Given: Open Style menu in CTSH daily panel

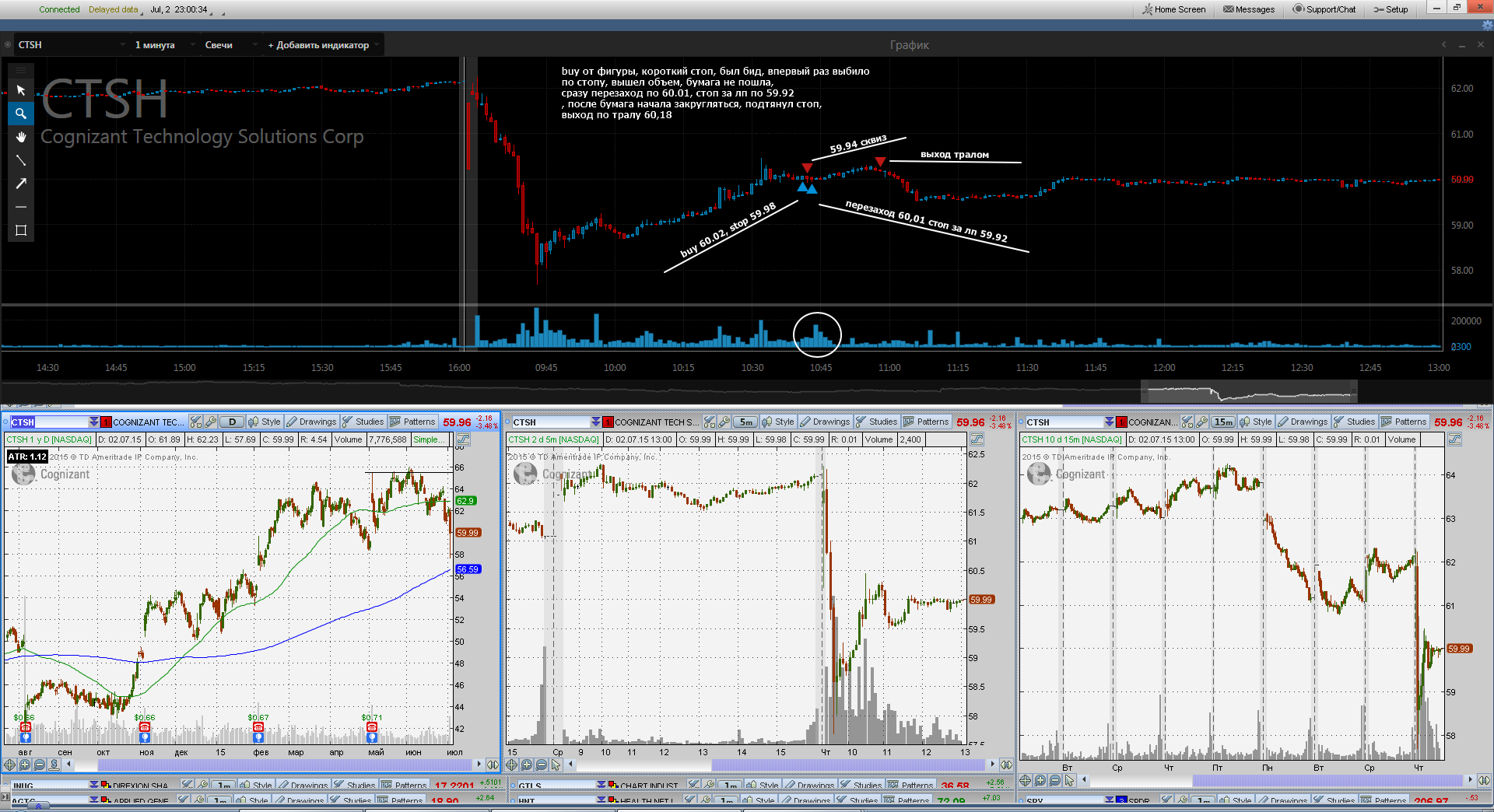Looking at the screenshot, I should [265, 422].
